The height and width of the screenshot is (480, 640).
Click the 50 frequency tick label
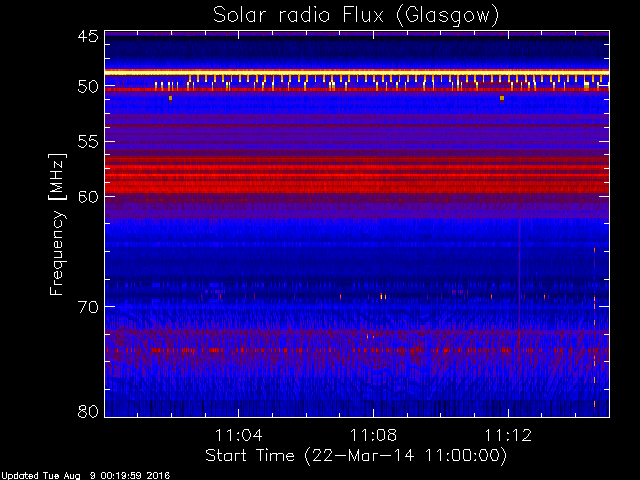(88, 87)
